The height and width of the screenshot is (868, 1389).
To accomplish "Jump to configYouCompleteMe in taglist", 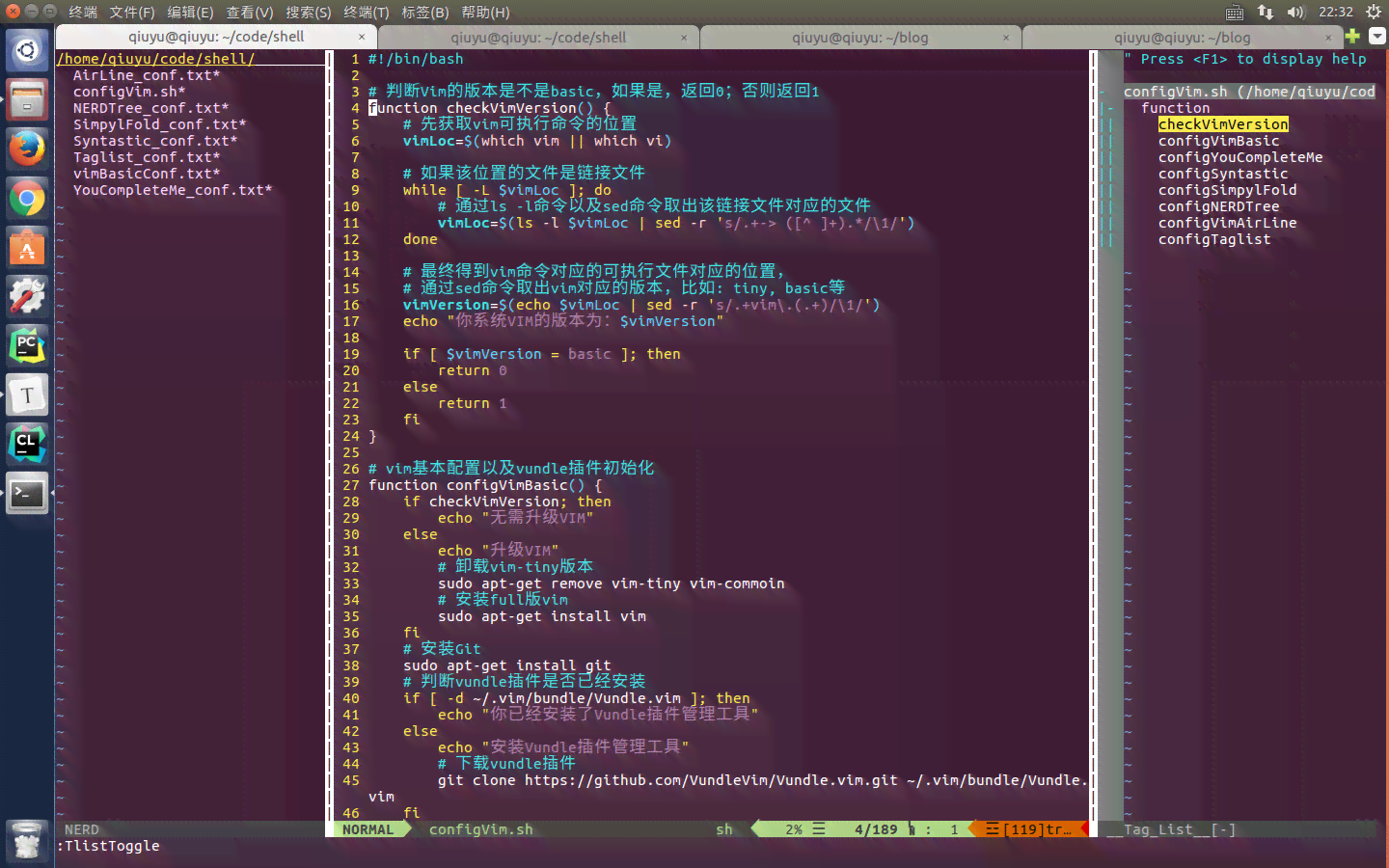I will [1240, 157].
